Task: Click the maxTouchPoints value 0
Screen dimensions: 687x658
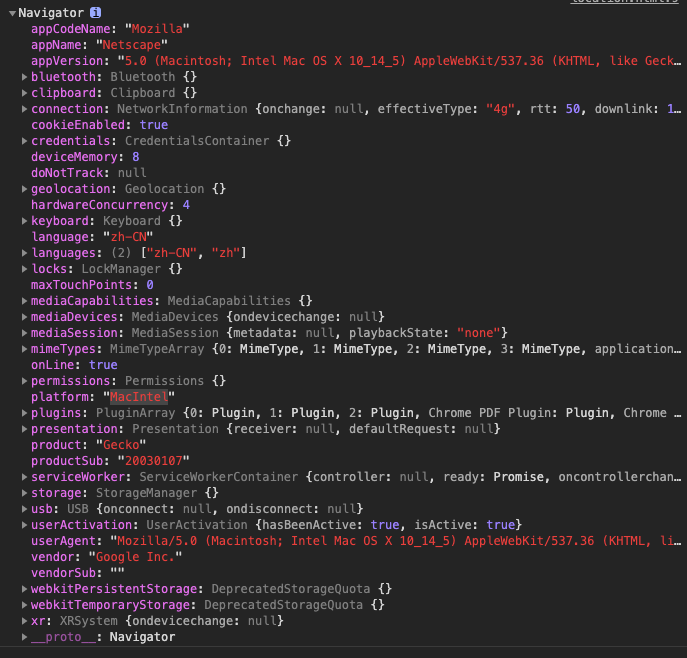Action: [150, 285]
